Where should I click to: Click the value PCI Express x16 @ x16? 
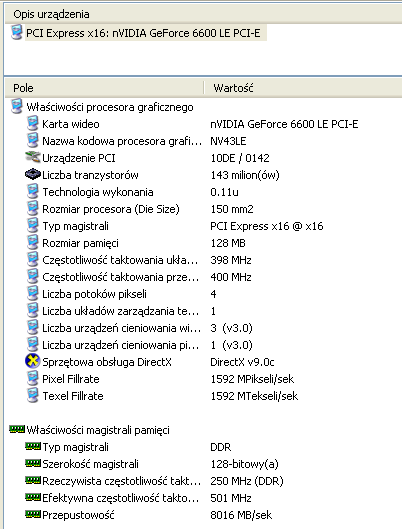tap(267, 226)
